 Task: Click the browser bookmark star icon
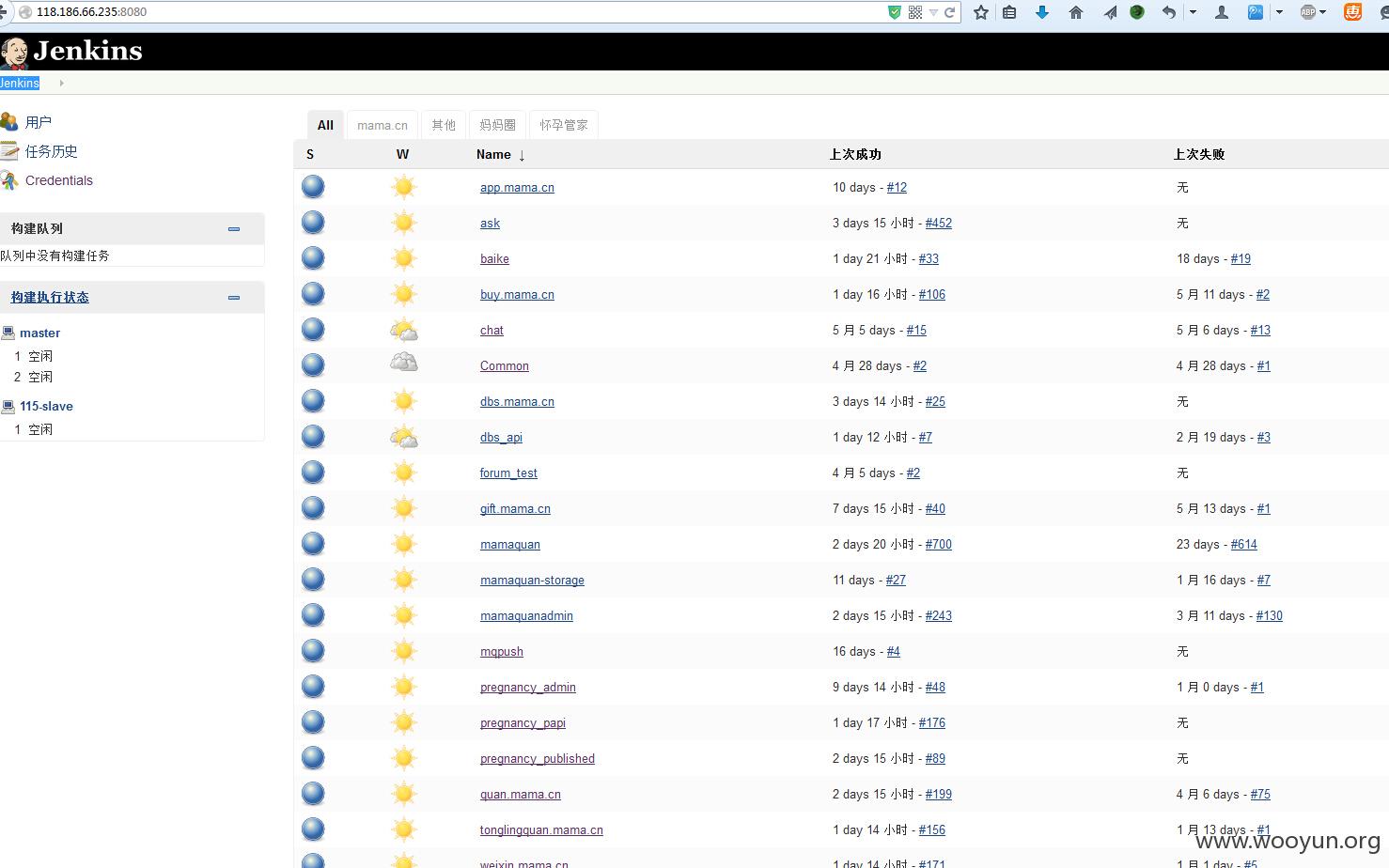click(981, 12)
